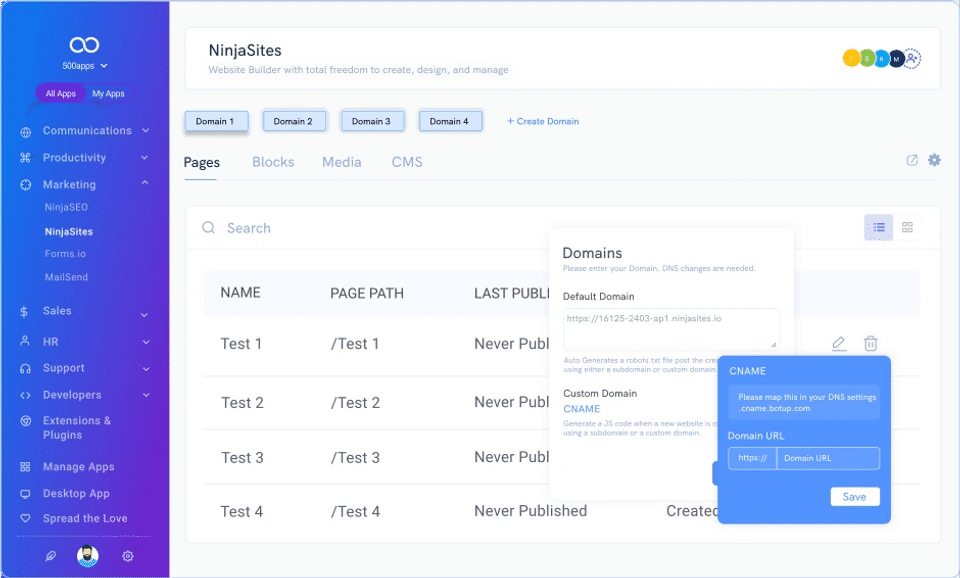Click the Productivity command icon
Image resolution: width=960 pixels, height=578 pixels.
click(25, 158)
